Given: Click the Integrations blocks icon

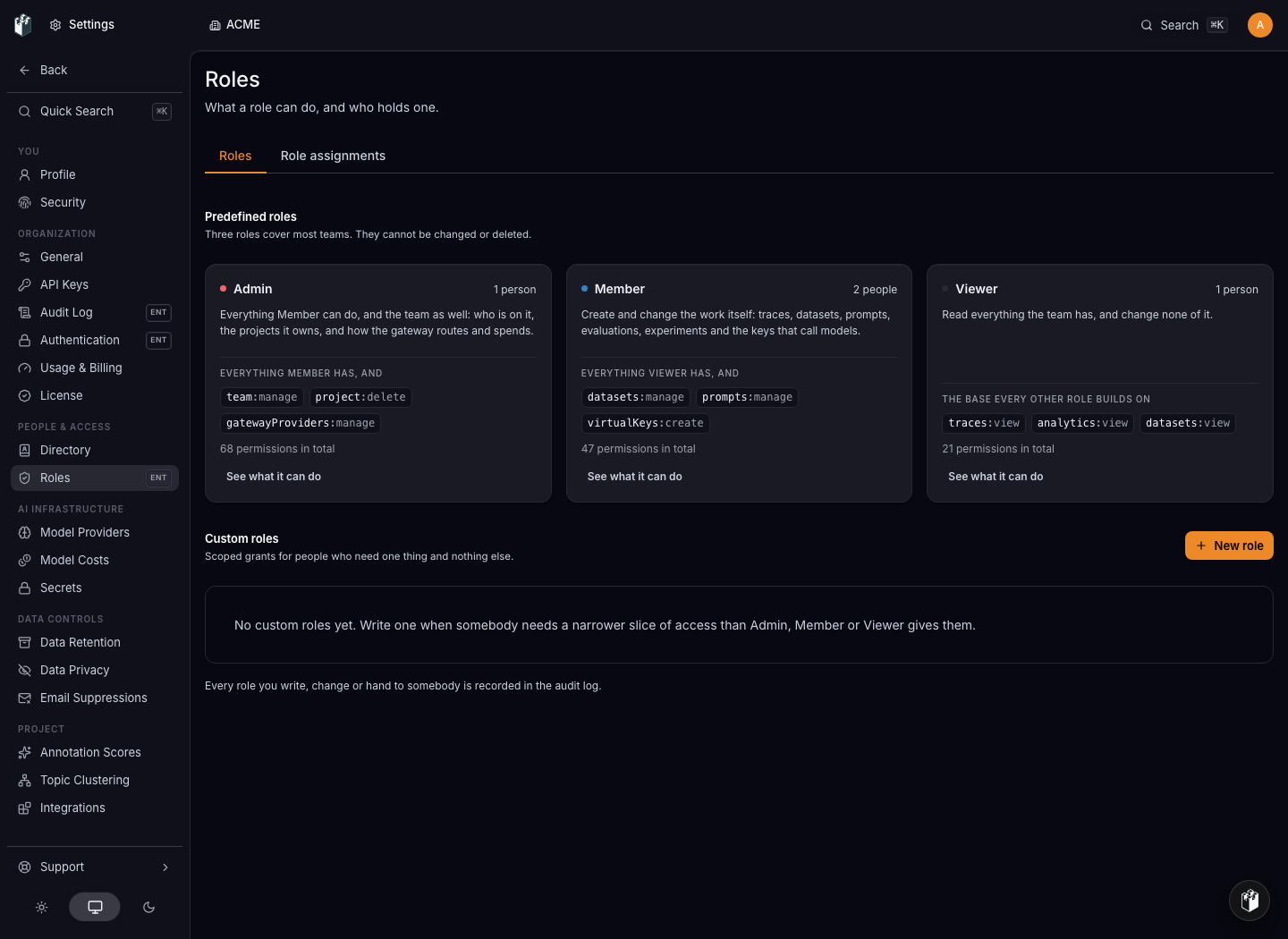Looking at the screenshot, I should coord(25,808).
